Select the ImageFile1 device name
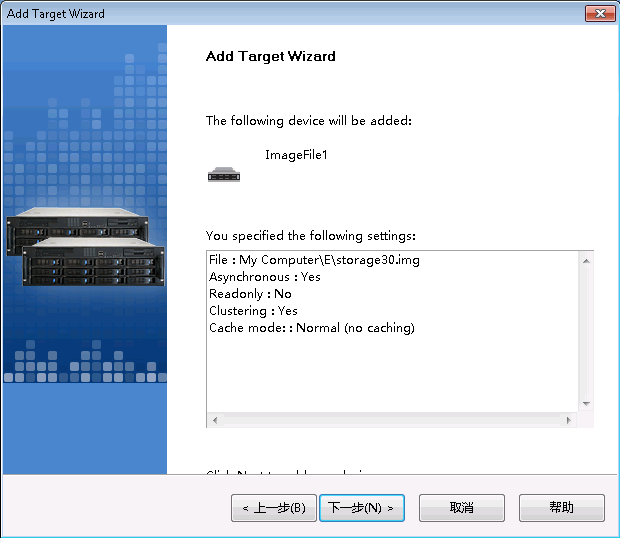 coord(296,155)
